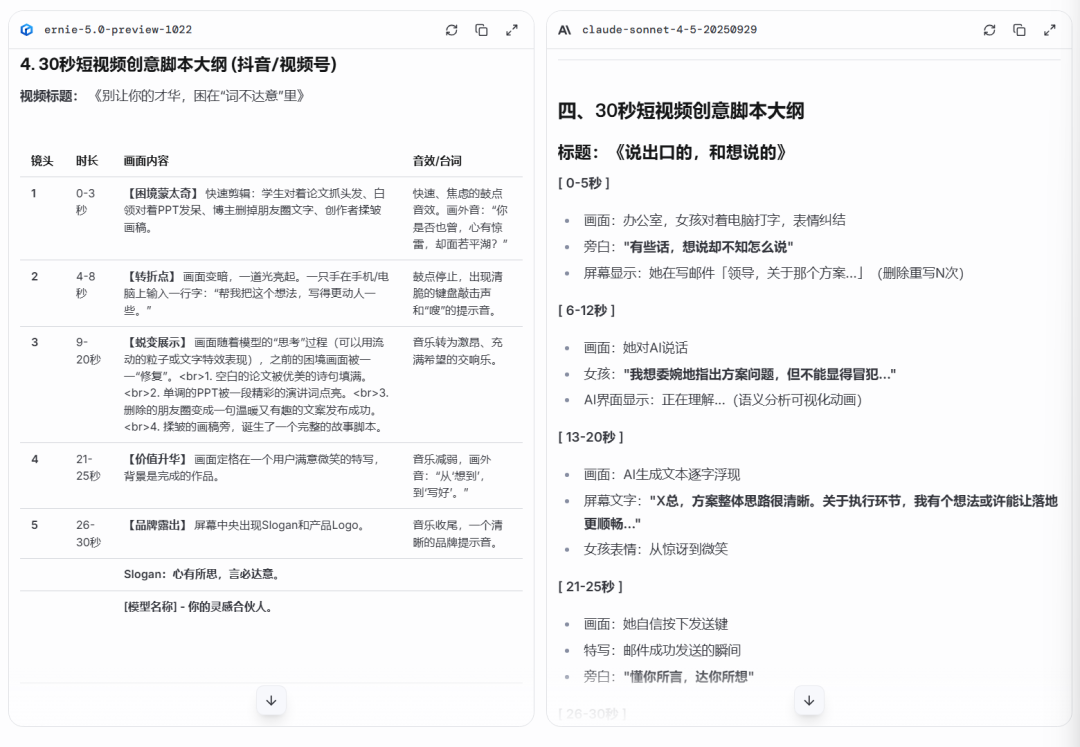Viewport: 1080px width, 747px height.
Task: Expand the claude panel to fullscreen
Action: click(x=1050, y=30)
